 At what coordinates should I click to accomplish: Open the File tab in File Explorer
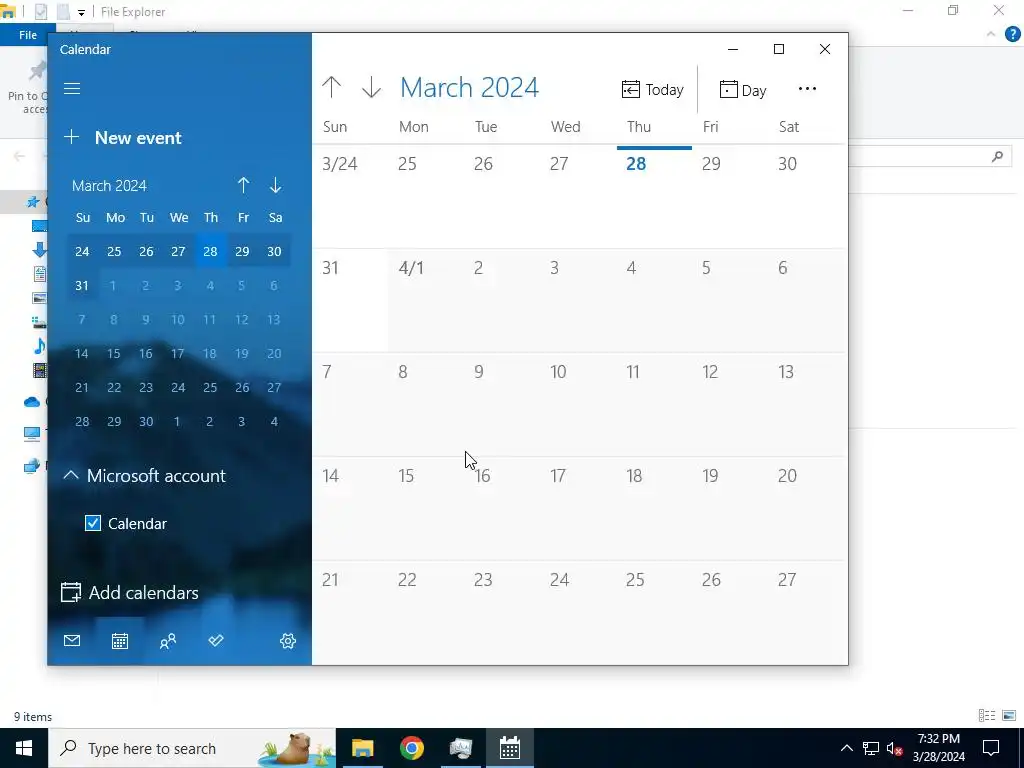tap(27, 35)
